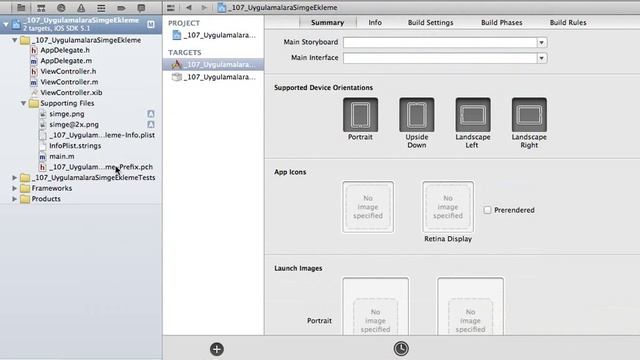Expand the Frameworks folder

(15, 188)
